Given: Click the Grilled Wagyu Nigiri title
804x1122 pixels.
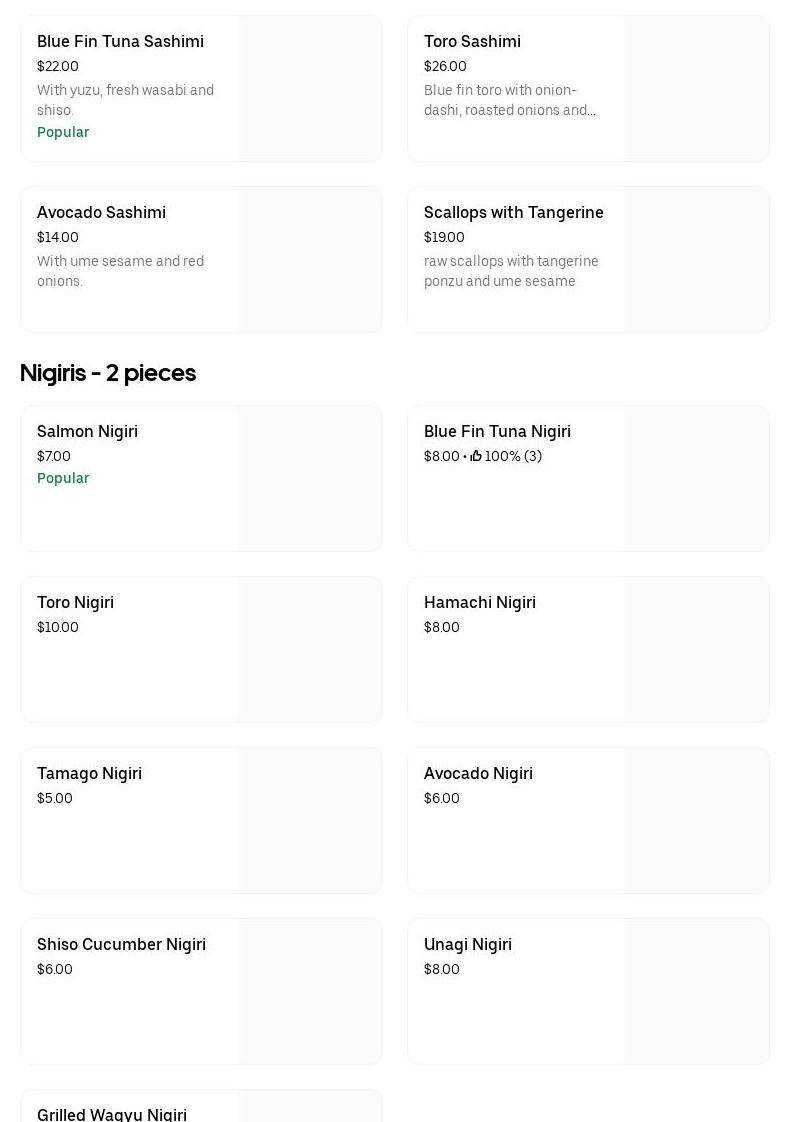Looking at the screenshot, I should (x=112, y=1114).
